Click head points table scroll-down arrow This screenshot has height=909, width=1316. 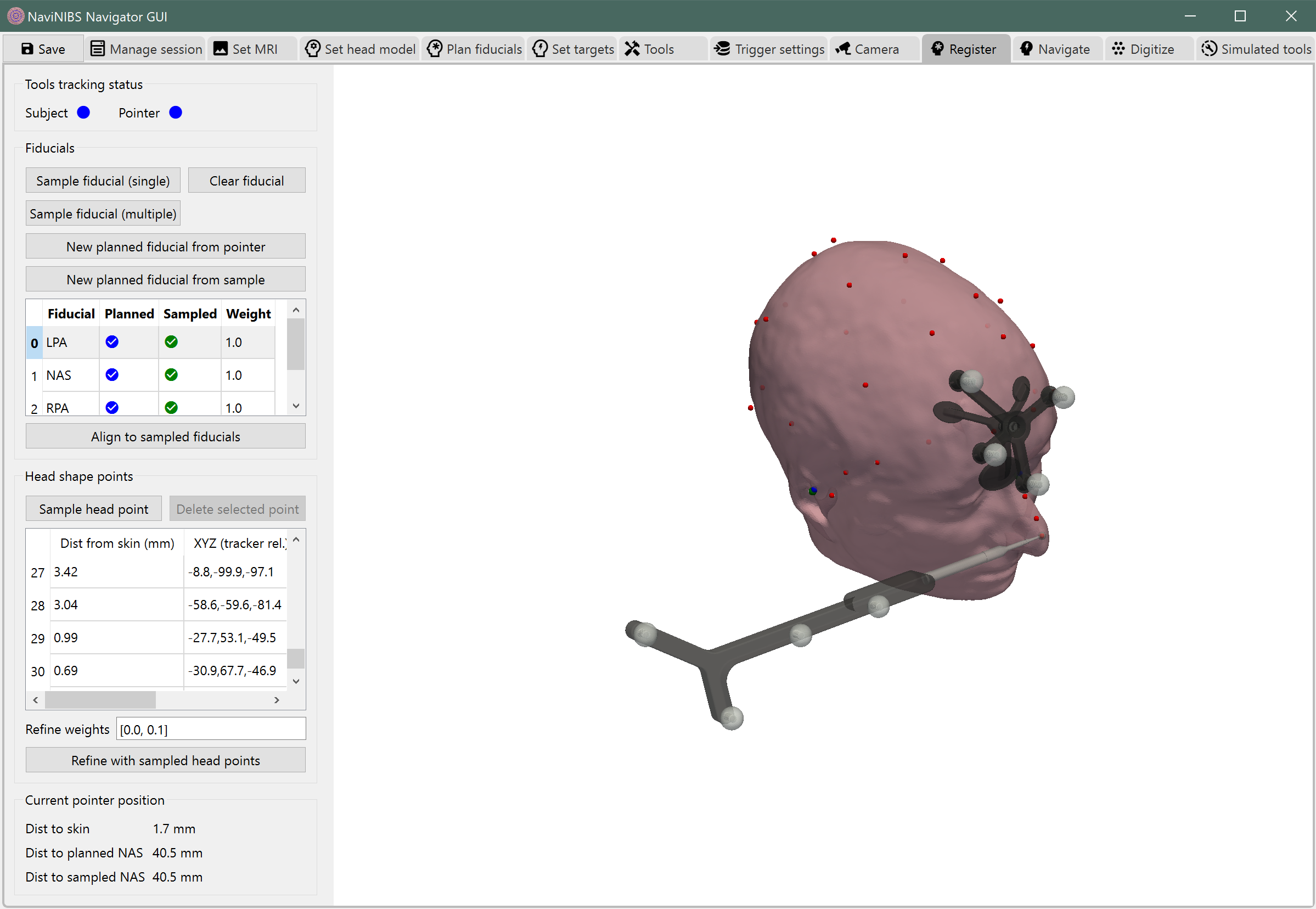(296, 681)
